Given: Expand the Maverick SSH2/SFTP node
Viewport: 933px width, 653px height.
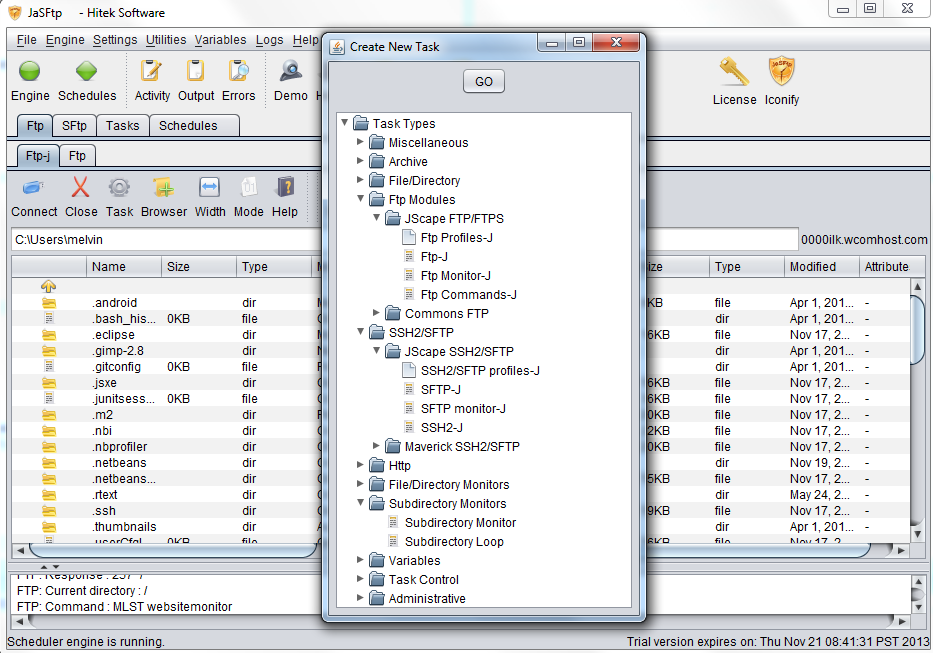Looking at the screenshot, I should tap(376, 445).
